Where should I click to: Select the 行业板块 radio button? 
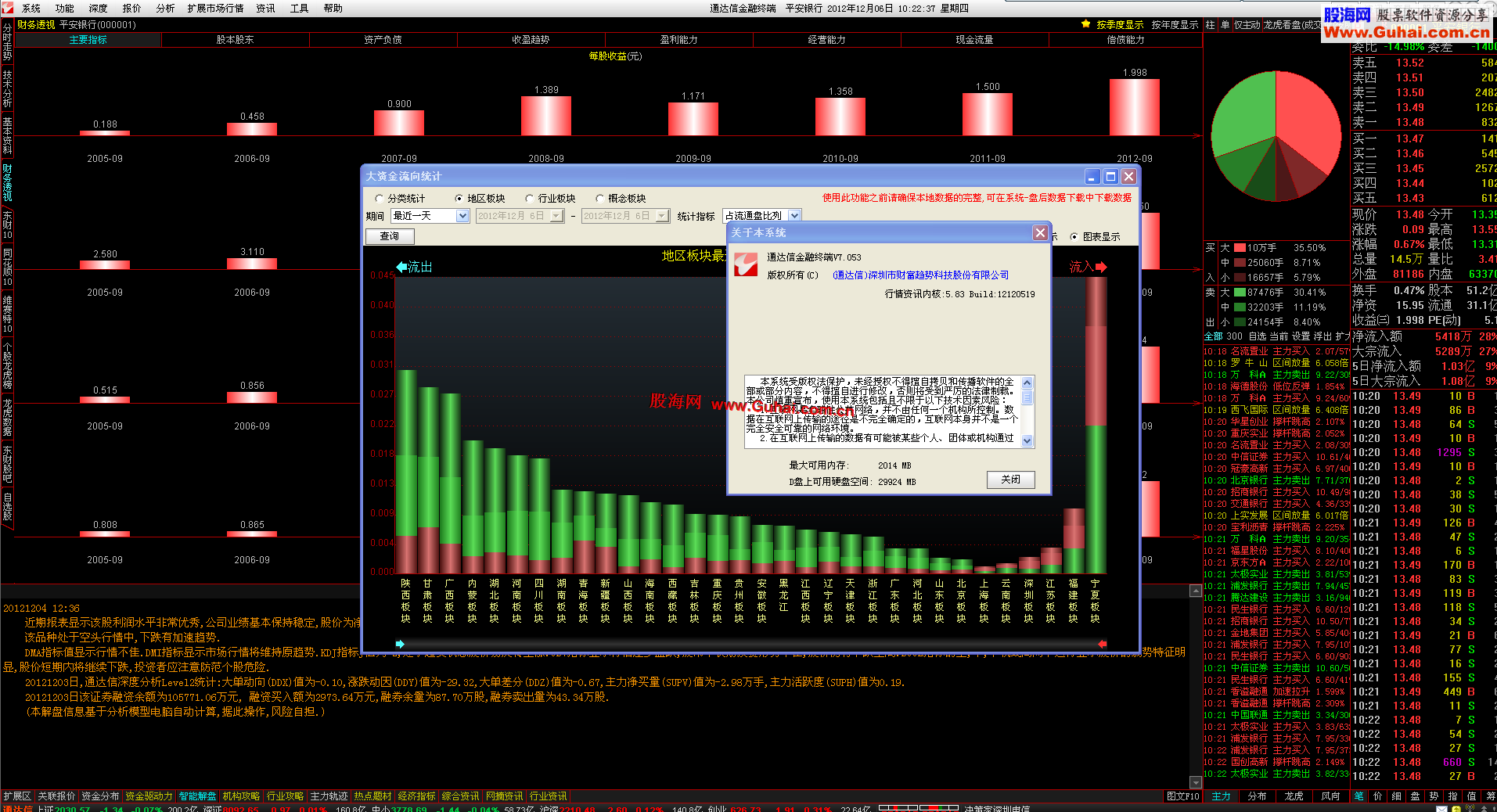(x=530, y=199)
